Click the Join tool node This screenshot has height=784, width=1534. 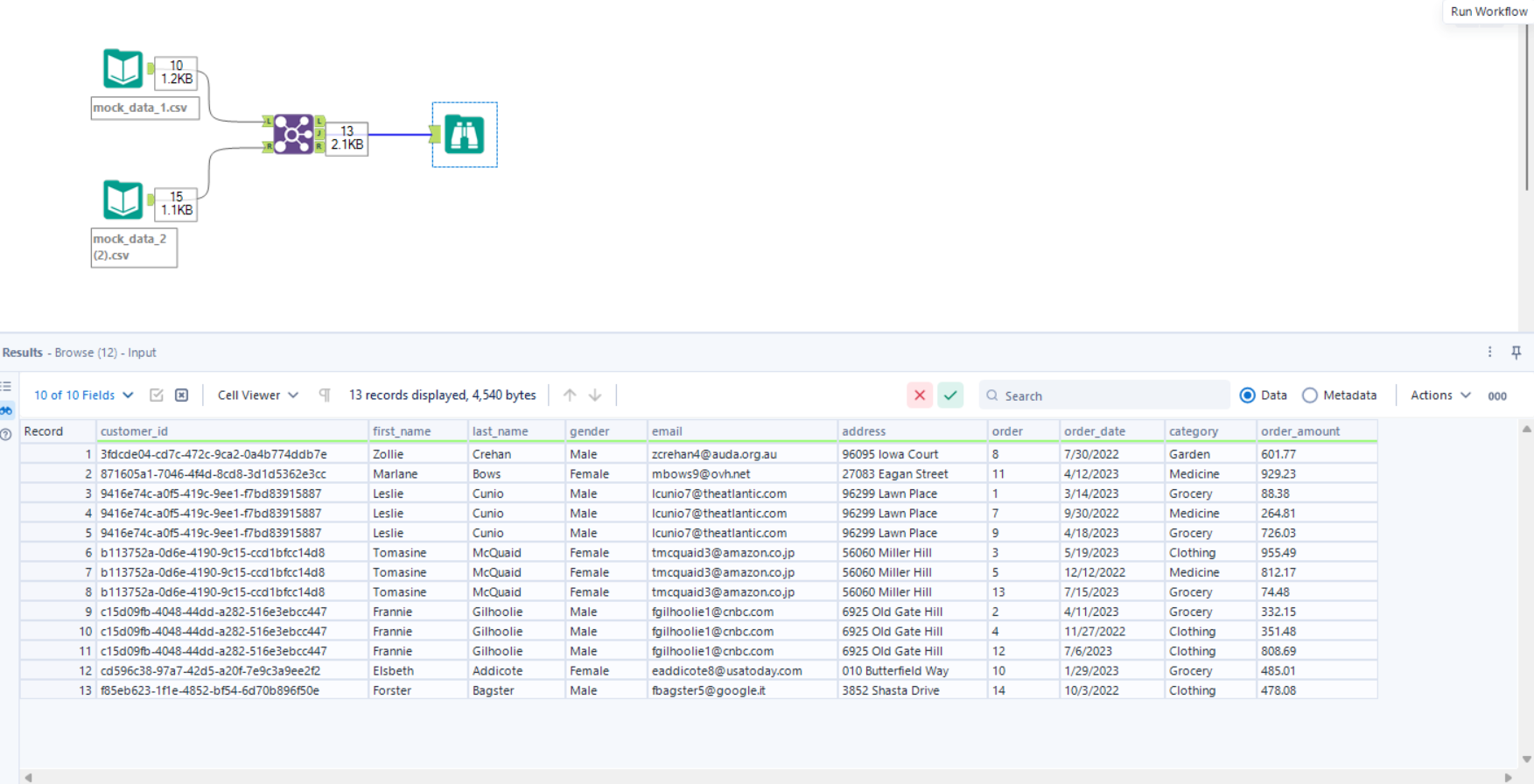click(293, 134)
